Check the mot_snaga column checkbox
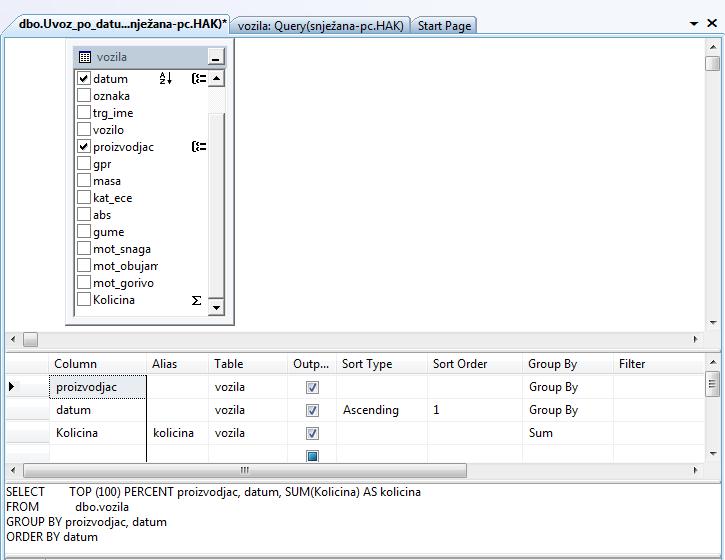 point(83,249)
